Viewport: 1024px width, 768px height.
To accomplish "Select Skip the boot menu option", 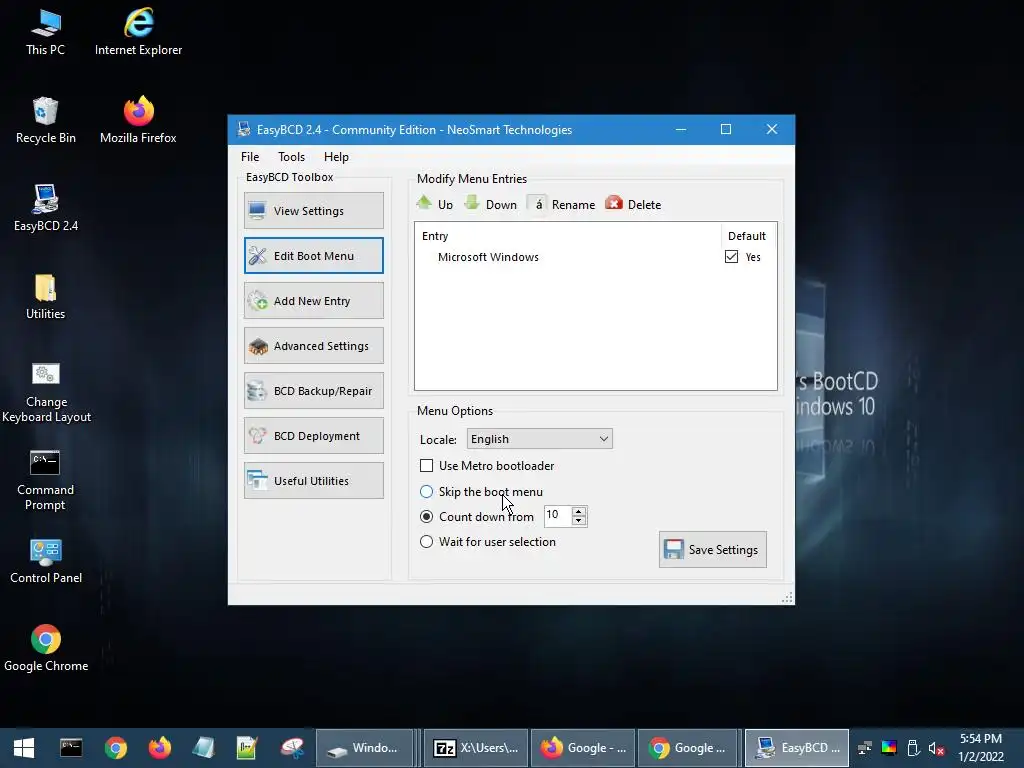I will coord(426,491).
